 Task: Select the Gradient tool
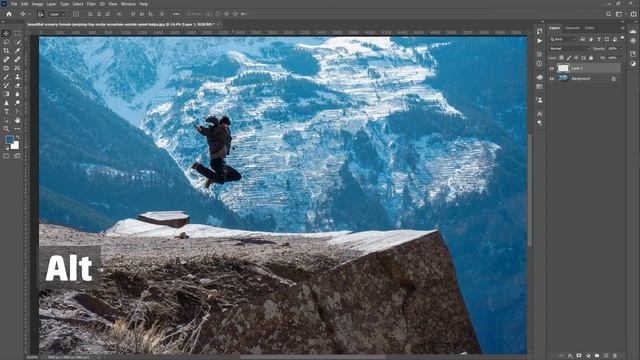pos(6,94)
